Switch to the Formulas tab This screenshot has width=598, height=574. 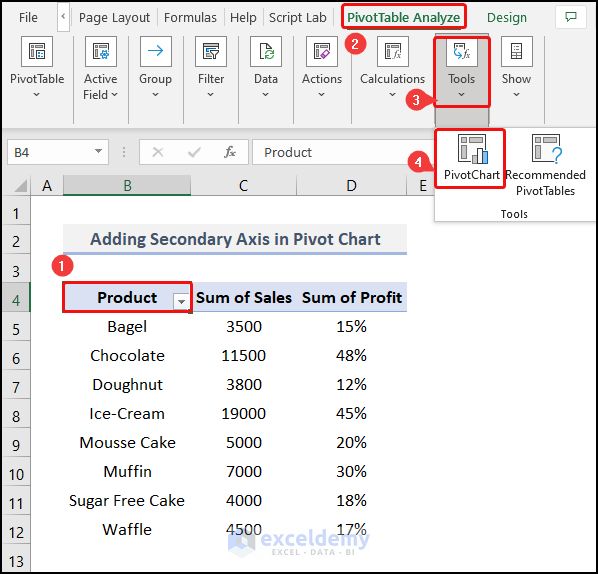190,17
